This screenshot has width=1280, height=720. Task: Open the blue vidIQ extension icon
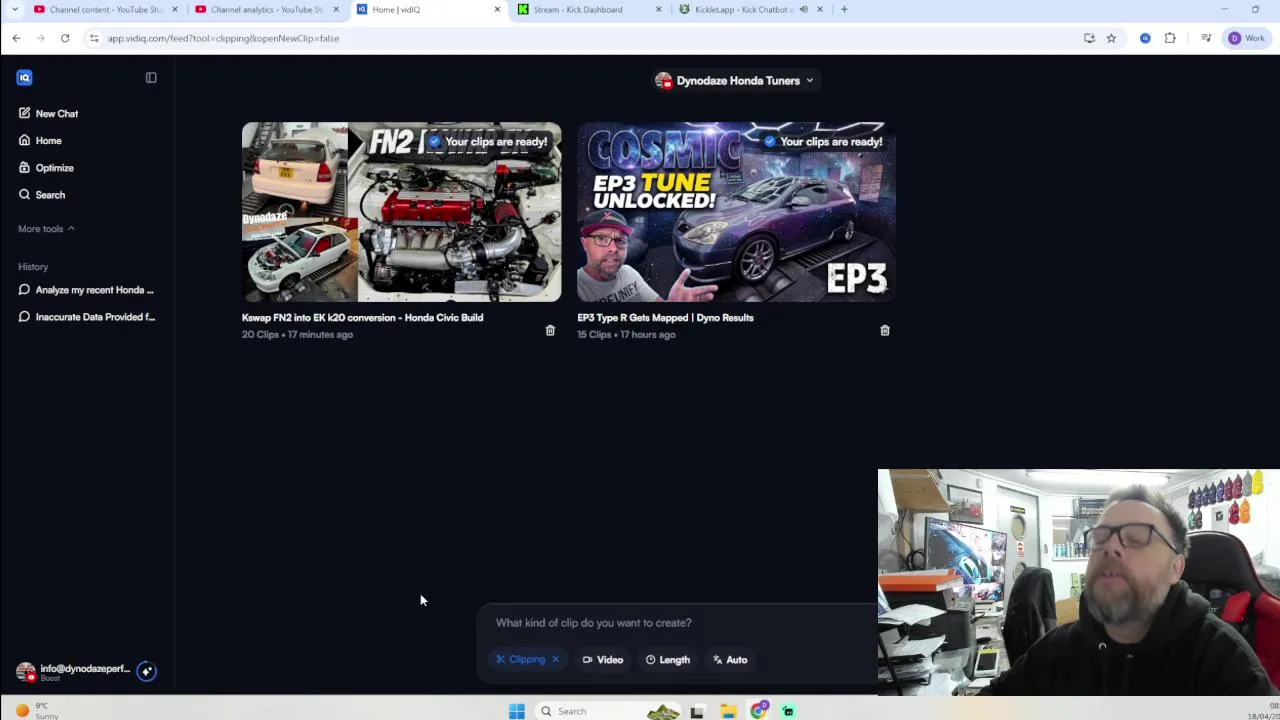pyautogui.click(x=1145, y=38)
